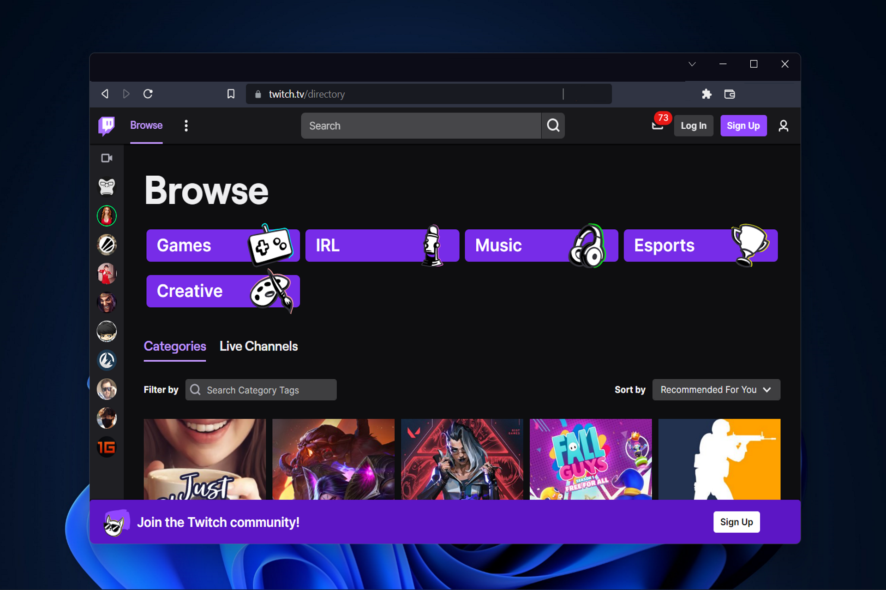Switch to the Live Channels tab
This screenshot has height=590, width=886.
click(x=258, y=346)
